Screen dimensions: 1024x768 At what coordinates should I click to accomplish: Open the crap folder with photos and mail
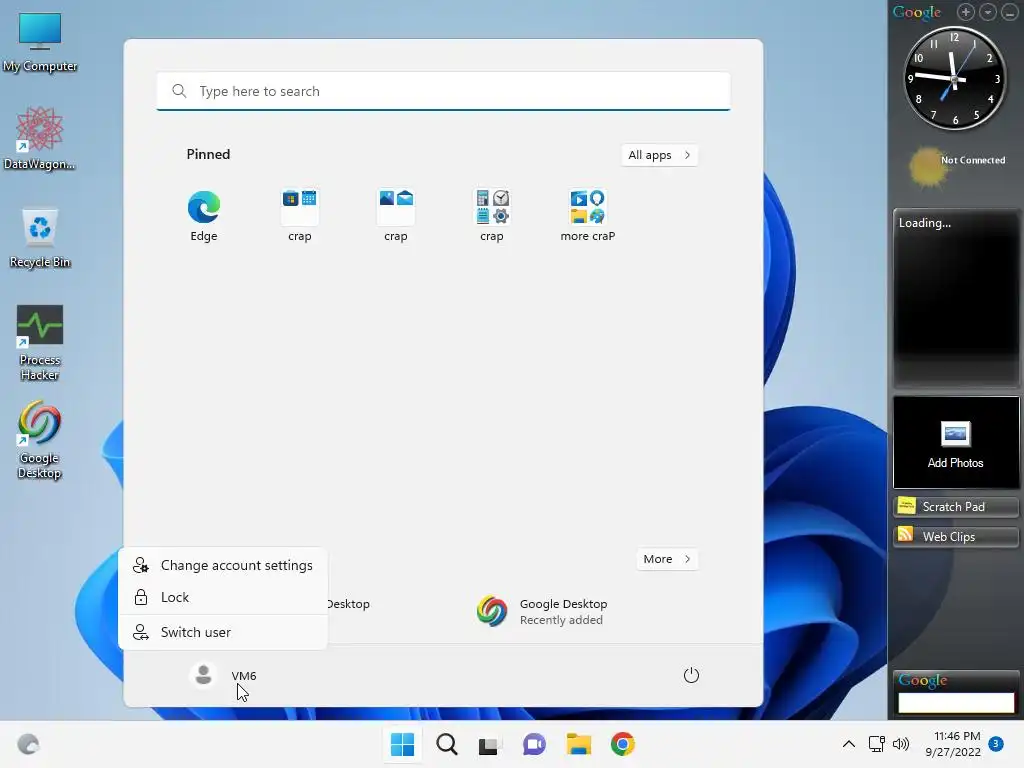pyautogui.click(x=396, y=216)
